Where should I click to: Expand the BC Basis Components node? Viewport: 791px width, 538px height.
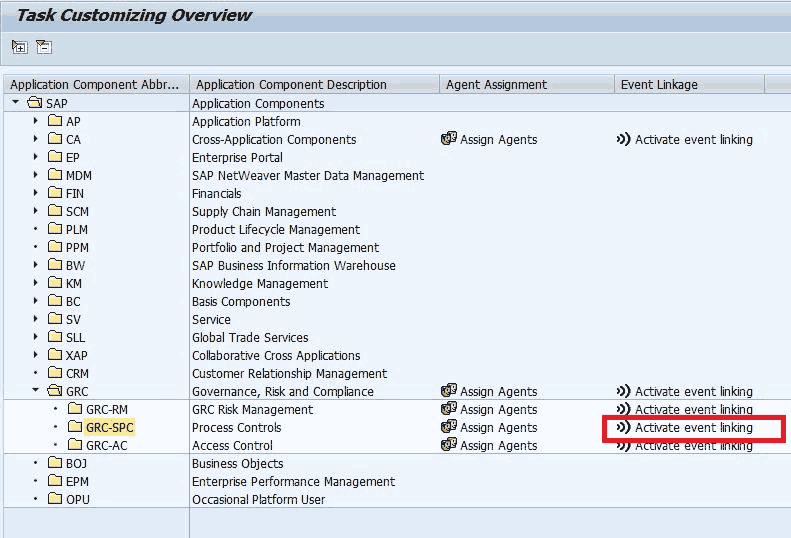click(35, 301)
